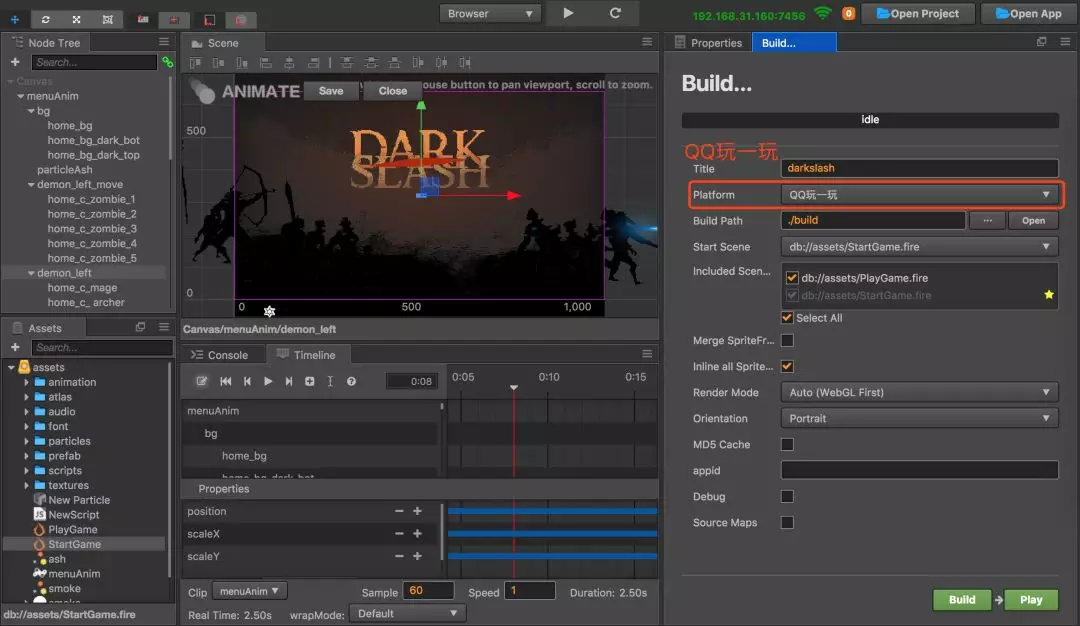The width and height of the screenshot is (1080, 626).
Task: Click the create node plus in Node Tree
Action: pos(15,62)
